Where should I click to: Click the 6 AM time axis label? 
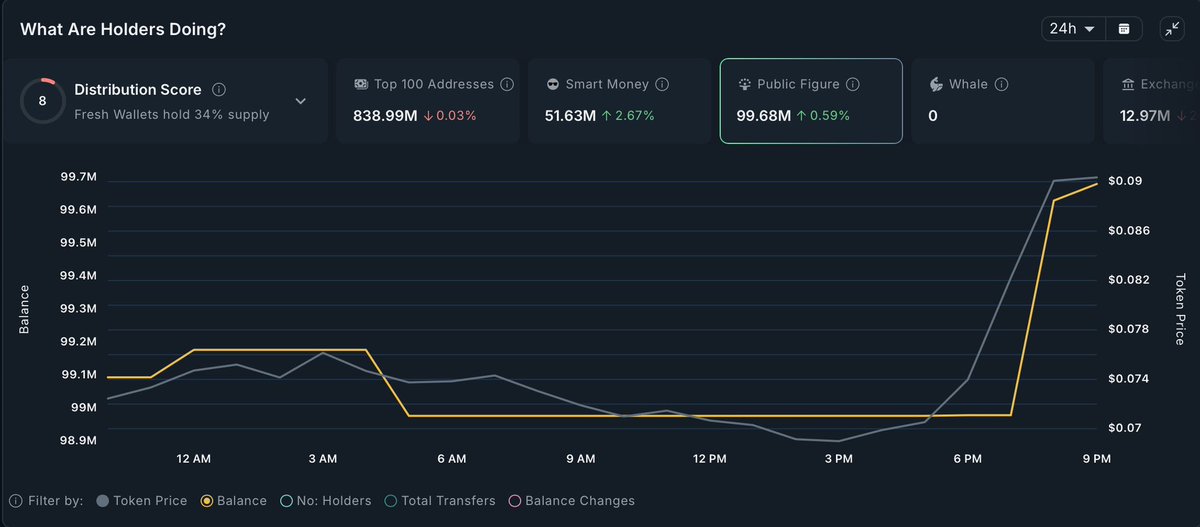point(451,459)
